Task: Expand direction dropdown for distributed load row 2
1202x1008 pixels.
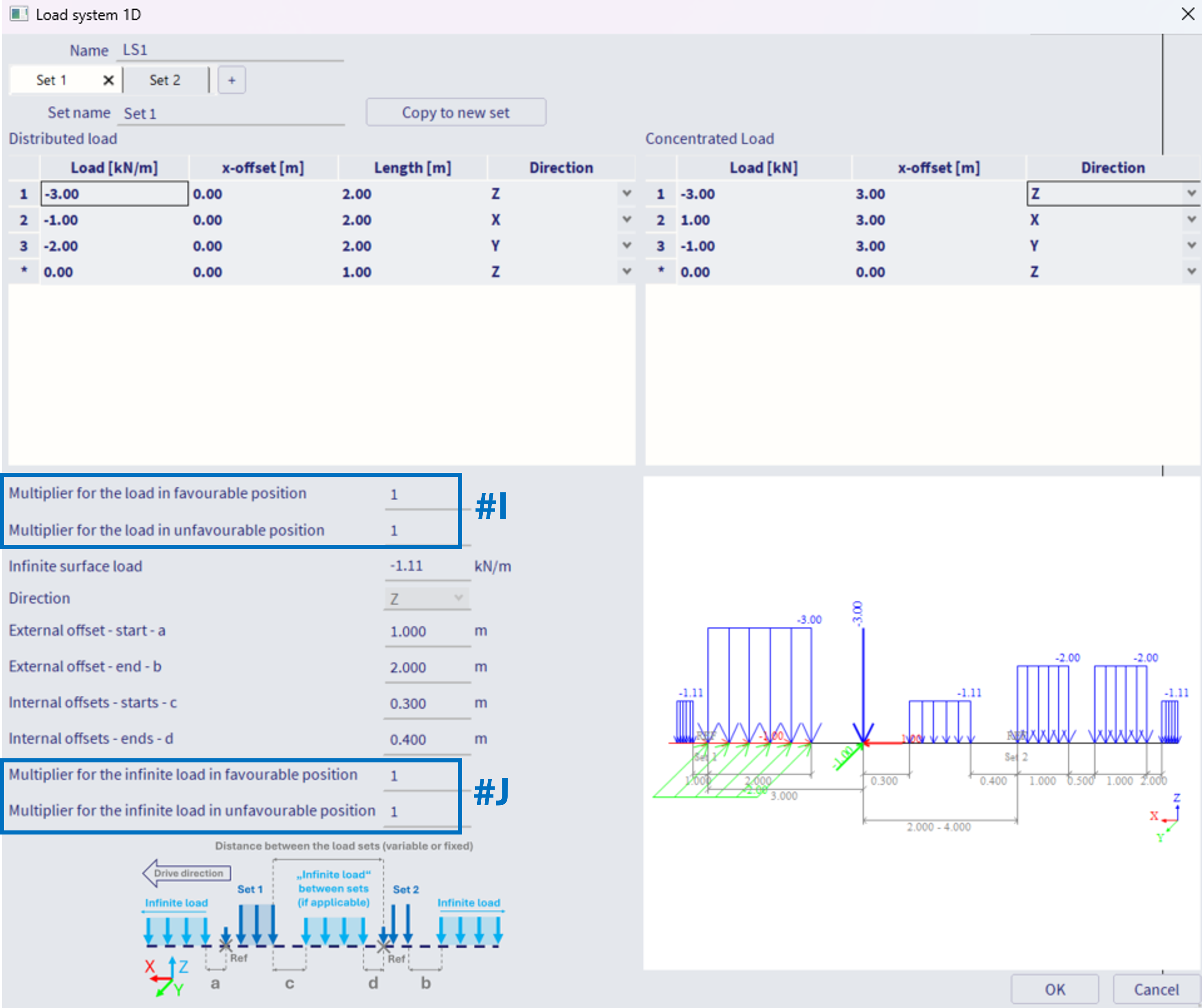Action: 627,220
